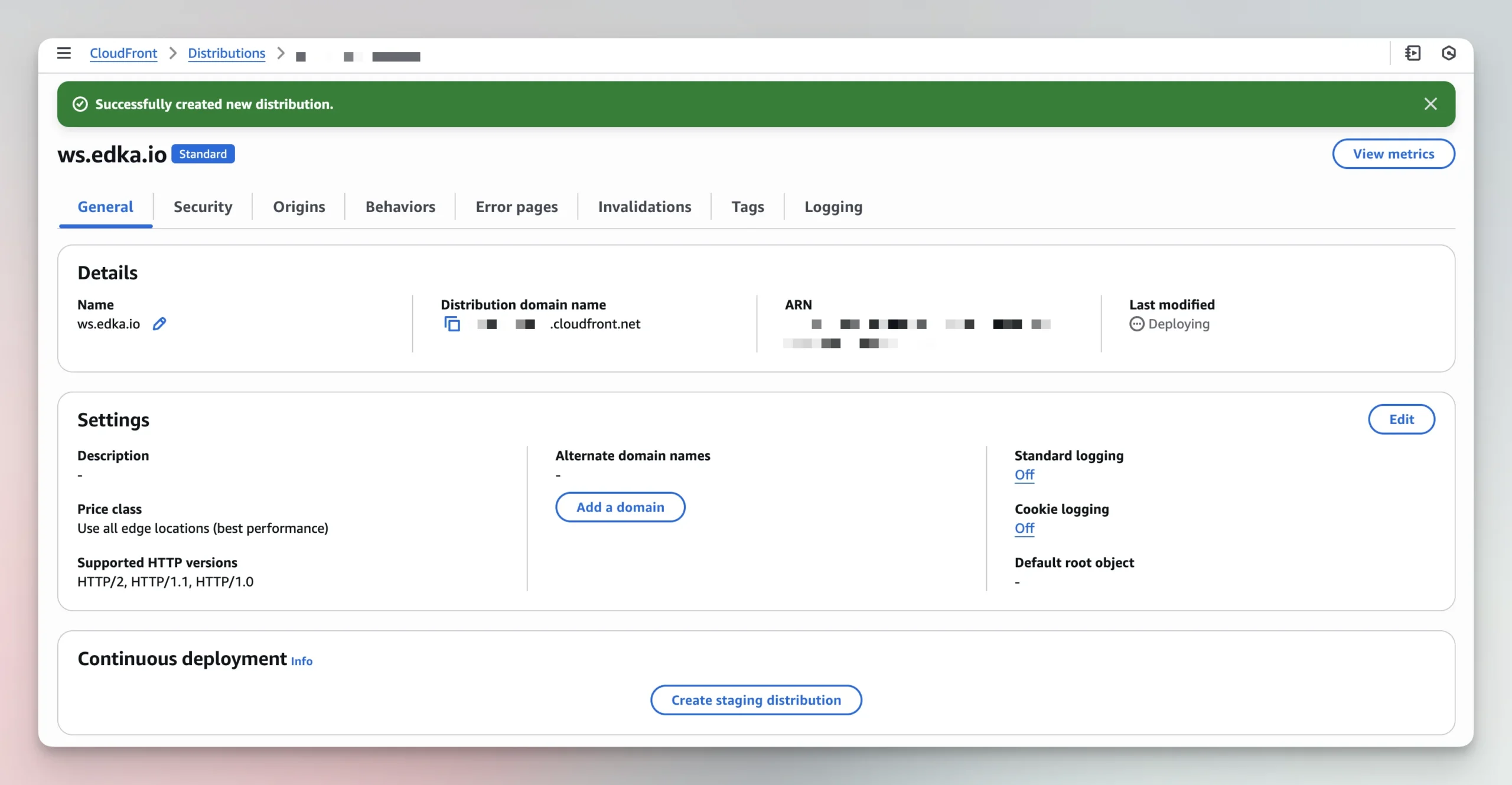Click the success checkmark icon in the banner
This screenshot has height=785, width=1512.
[80, 104]
